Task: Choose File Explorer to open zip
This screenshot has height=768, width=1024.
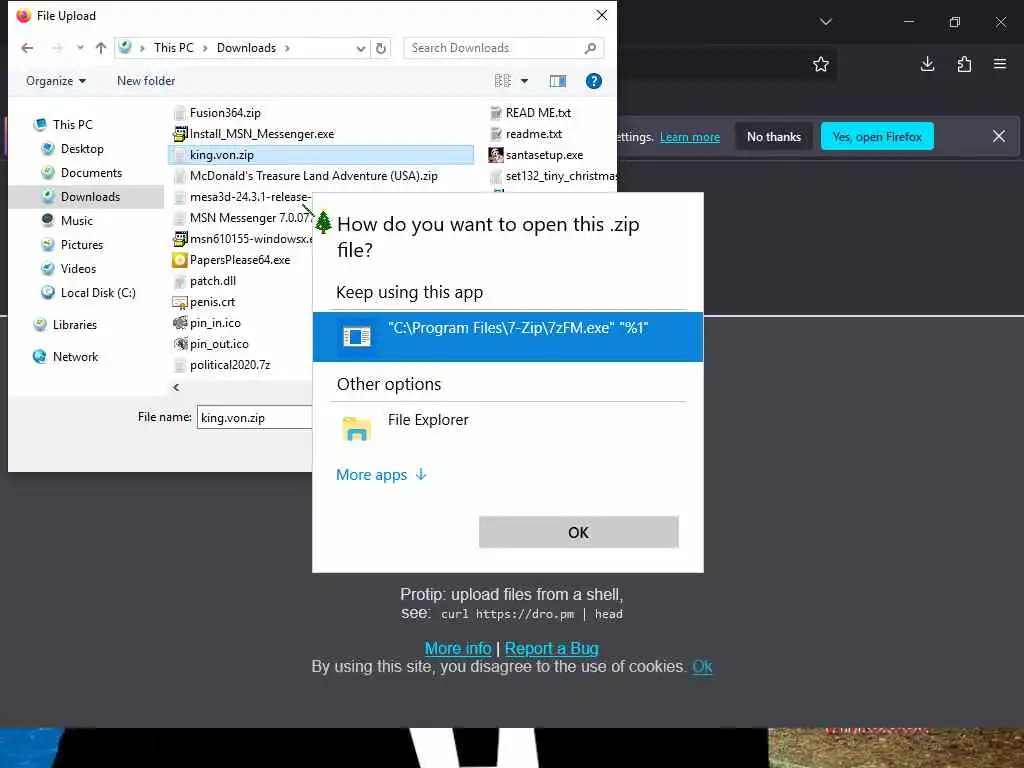Action: pyautogui.click(x=507, y=428)
